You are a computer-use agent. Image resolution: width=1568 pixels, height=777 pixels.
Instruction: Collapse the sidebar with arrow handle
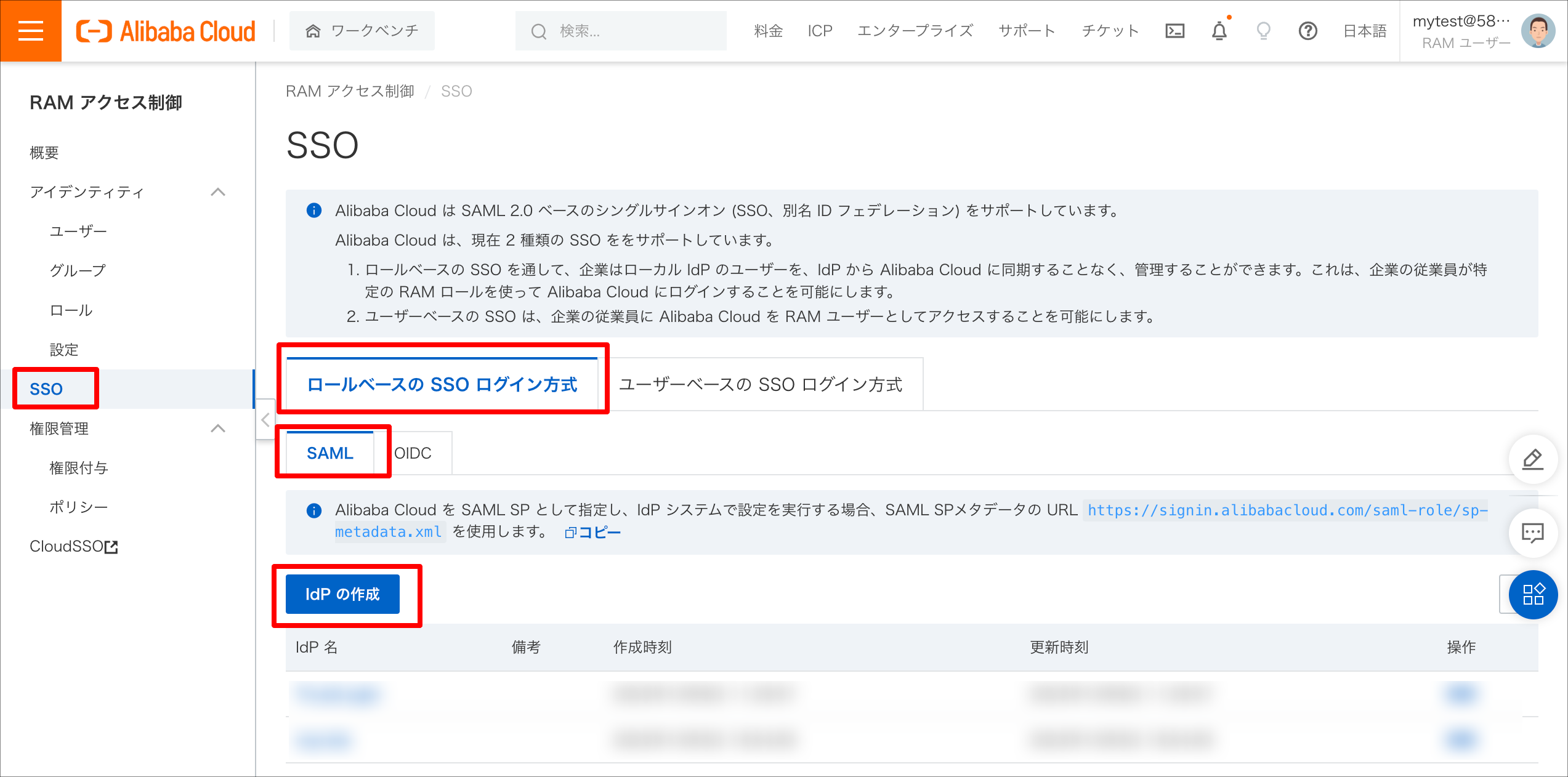tap(265, 420)
